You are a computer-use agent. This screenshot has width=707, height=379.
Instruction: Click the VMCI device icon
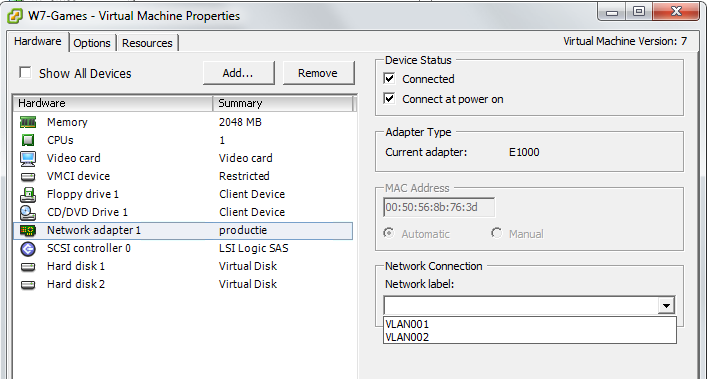28,177
